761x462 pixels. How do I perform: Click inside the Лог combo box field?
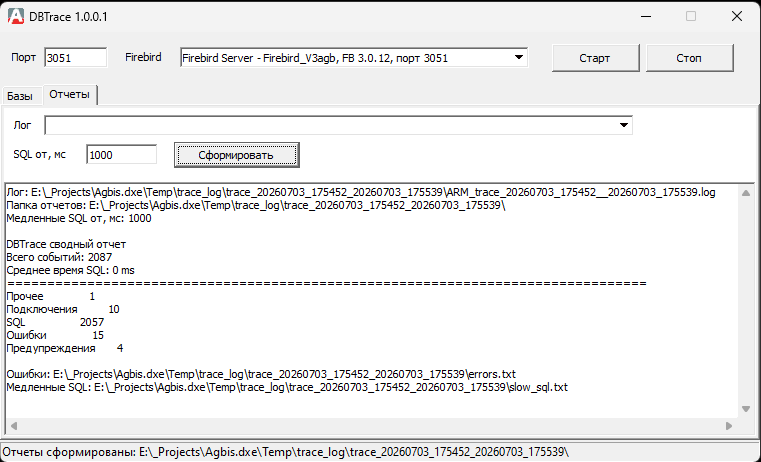tap(331, 125)
